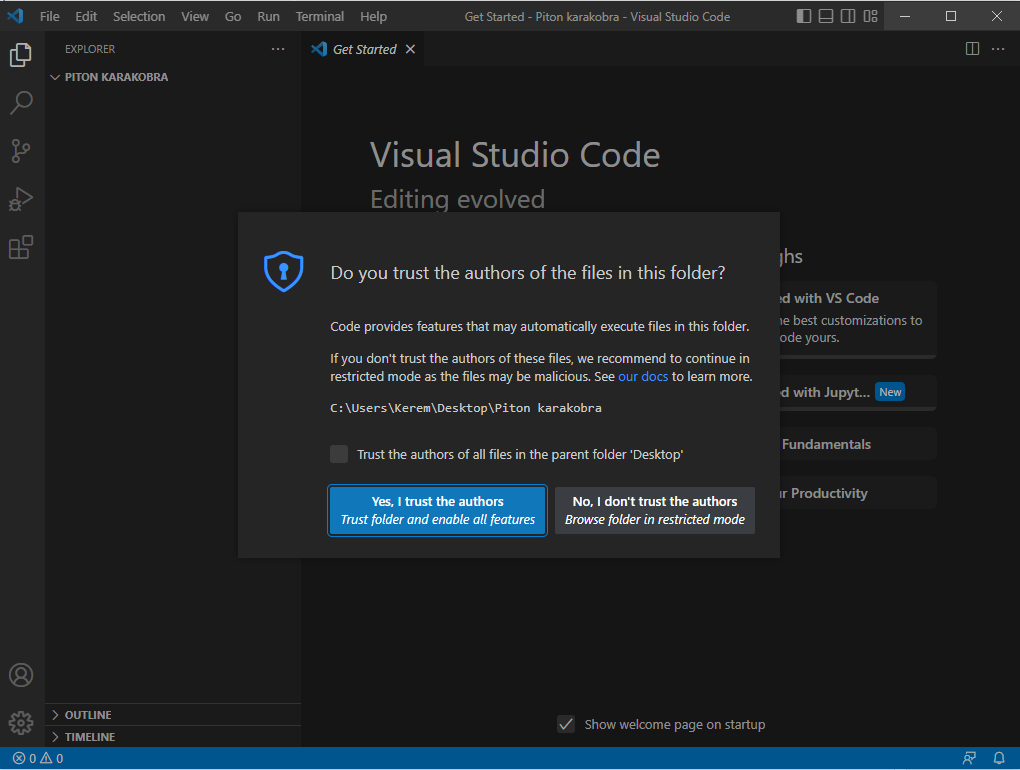This screenshot has height=770, width=1020.
Task: Open the Explorer view in activity bar
Action: coord(21,55)
